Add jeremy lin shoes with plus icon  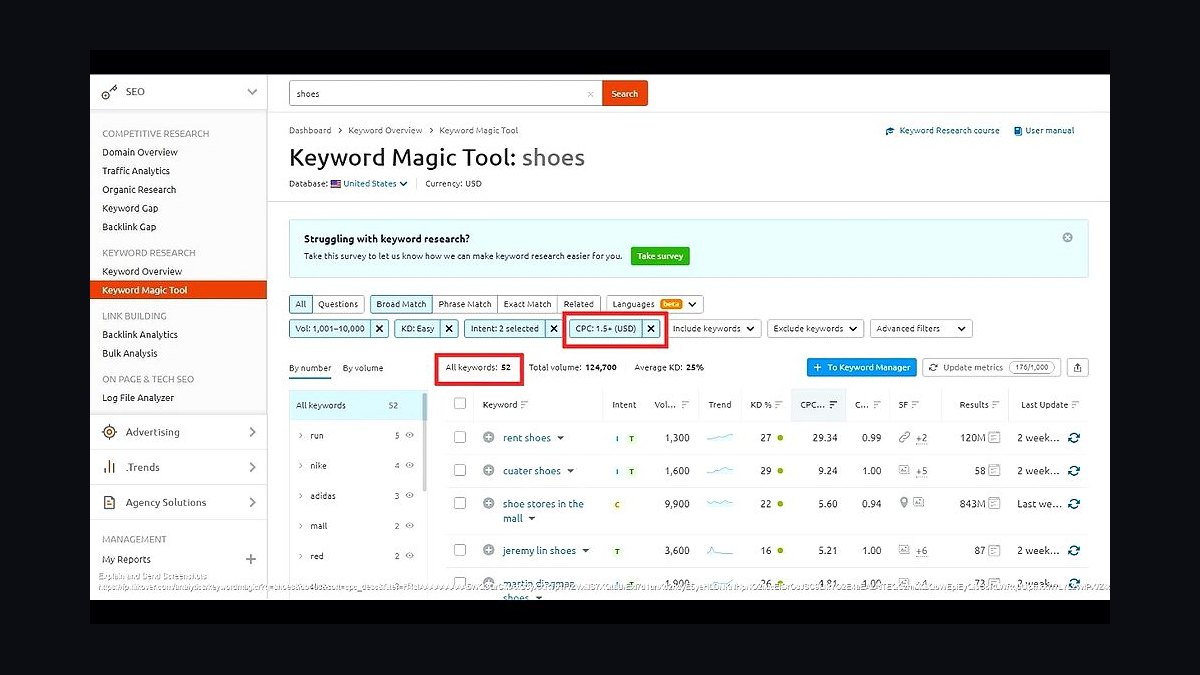[x=489, y=550]
